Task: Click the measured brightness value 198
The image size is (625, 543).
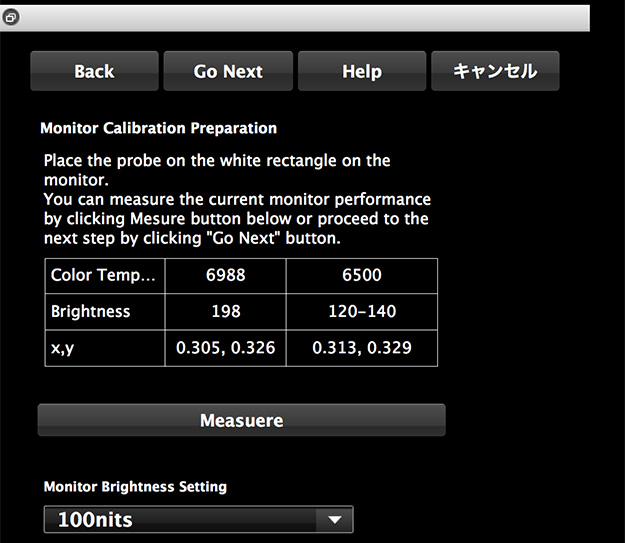Action: pyautogui.click(x=225, y=311)
